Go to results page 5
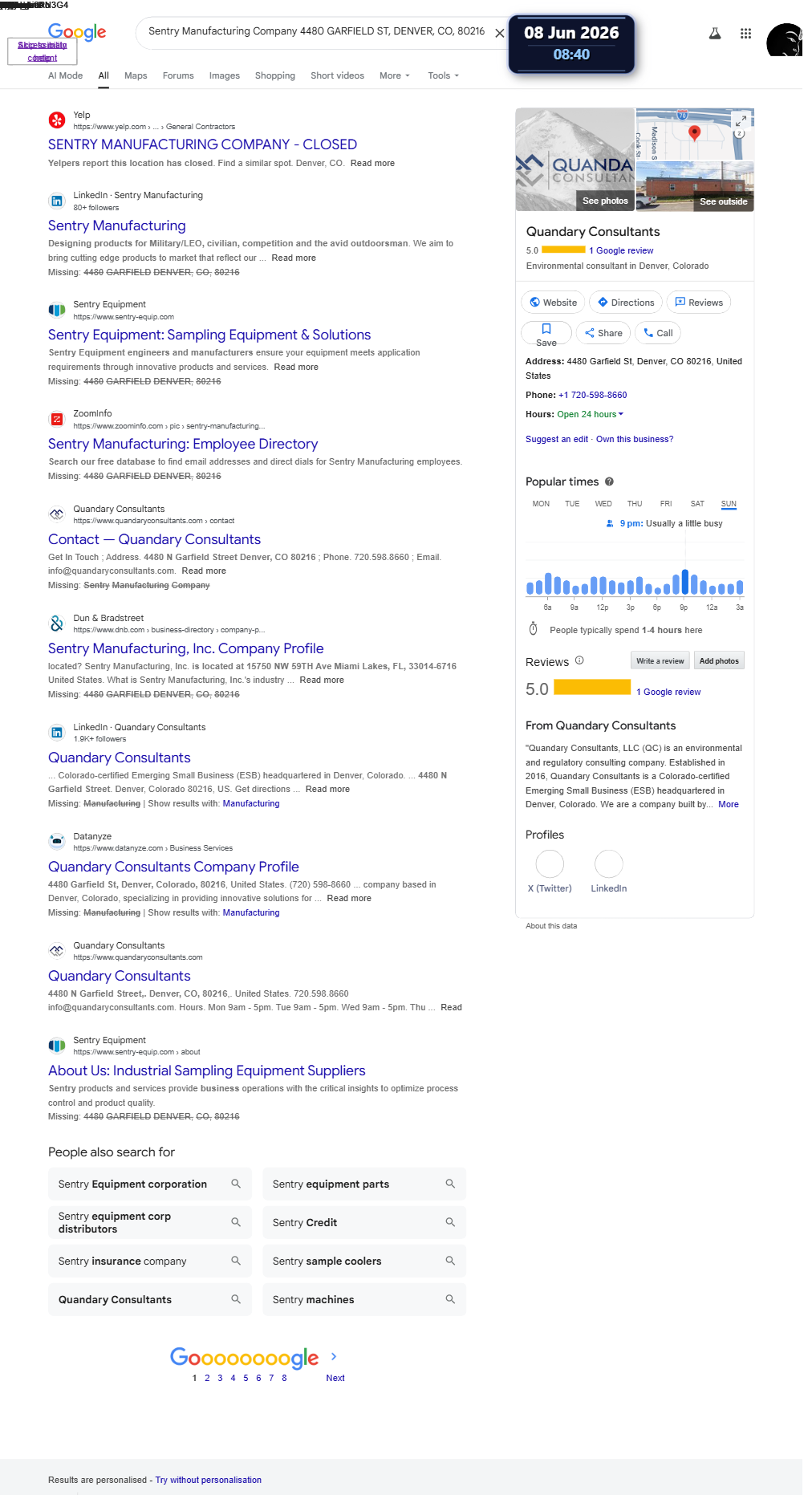The width and height of the screenshot is (812, 1495). (x=246, y=1378)
